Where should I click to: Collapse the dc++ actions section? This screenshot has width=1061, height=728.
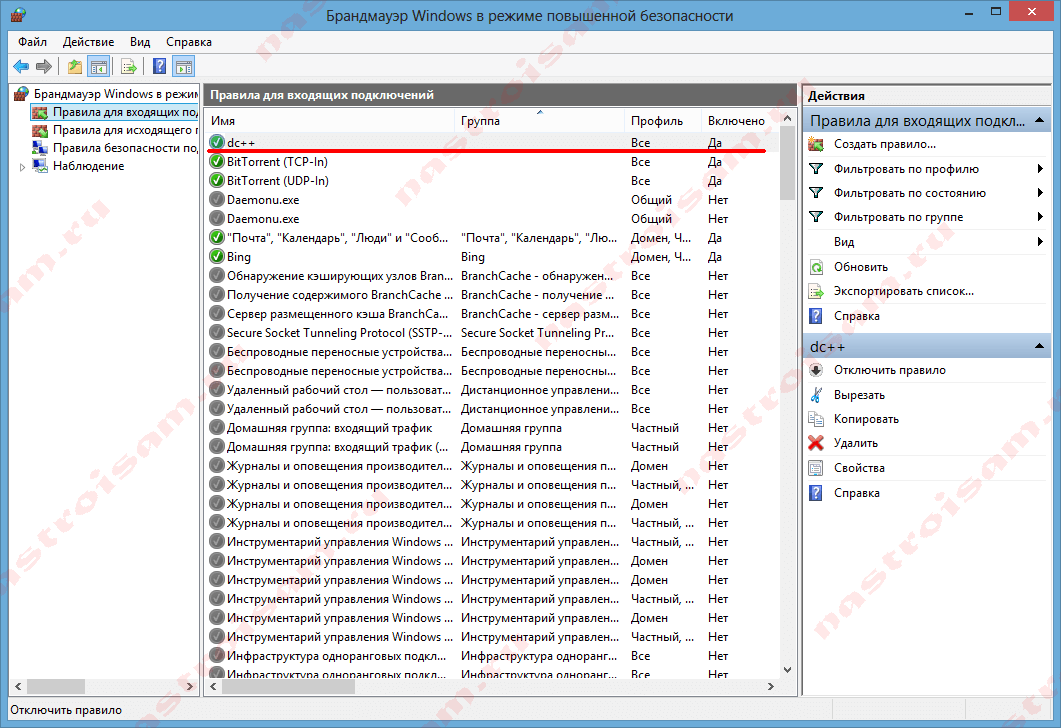1043,346
